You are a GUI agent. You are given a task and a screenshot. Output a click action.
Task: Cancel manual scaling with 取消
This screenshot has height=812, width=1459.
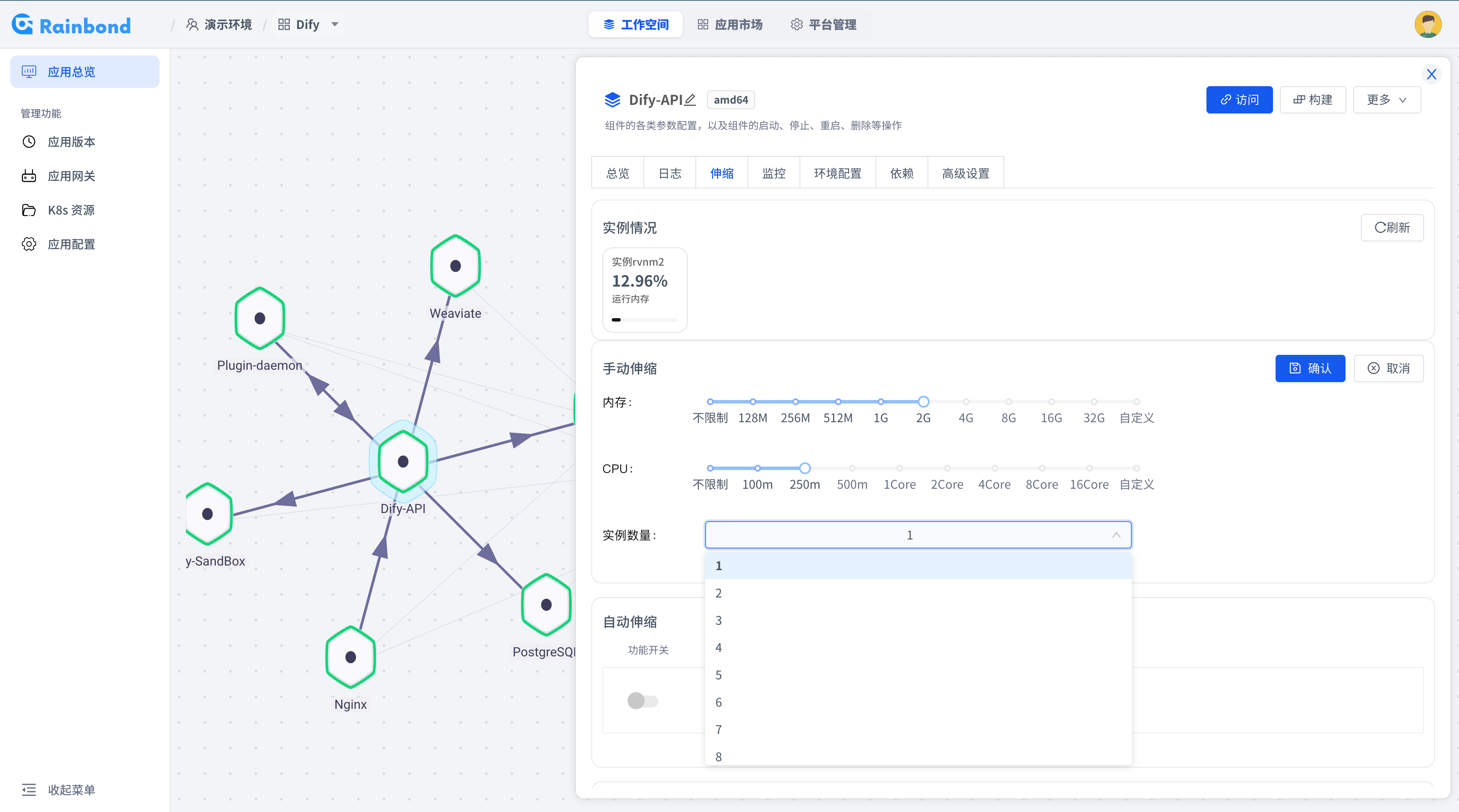(1389, 368)
